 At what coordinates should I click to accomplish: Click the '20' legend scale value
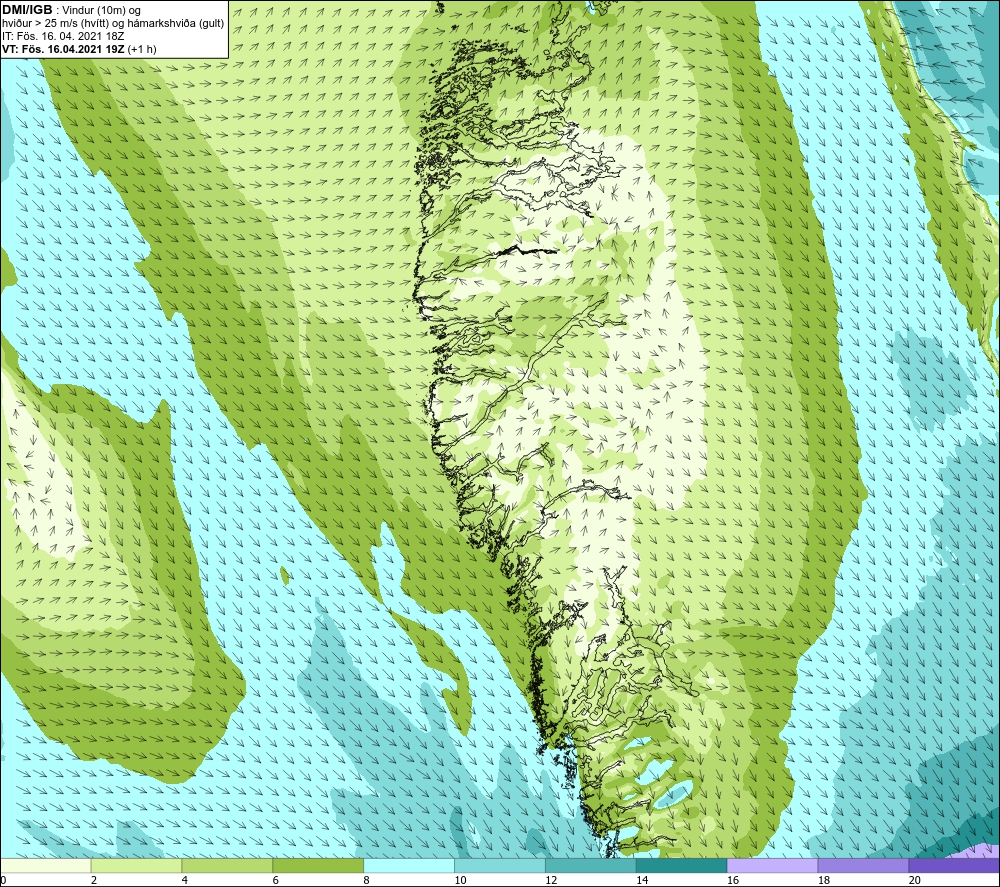pos(915,880)
